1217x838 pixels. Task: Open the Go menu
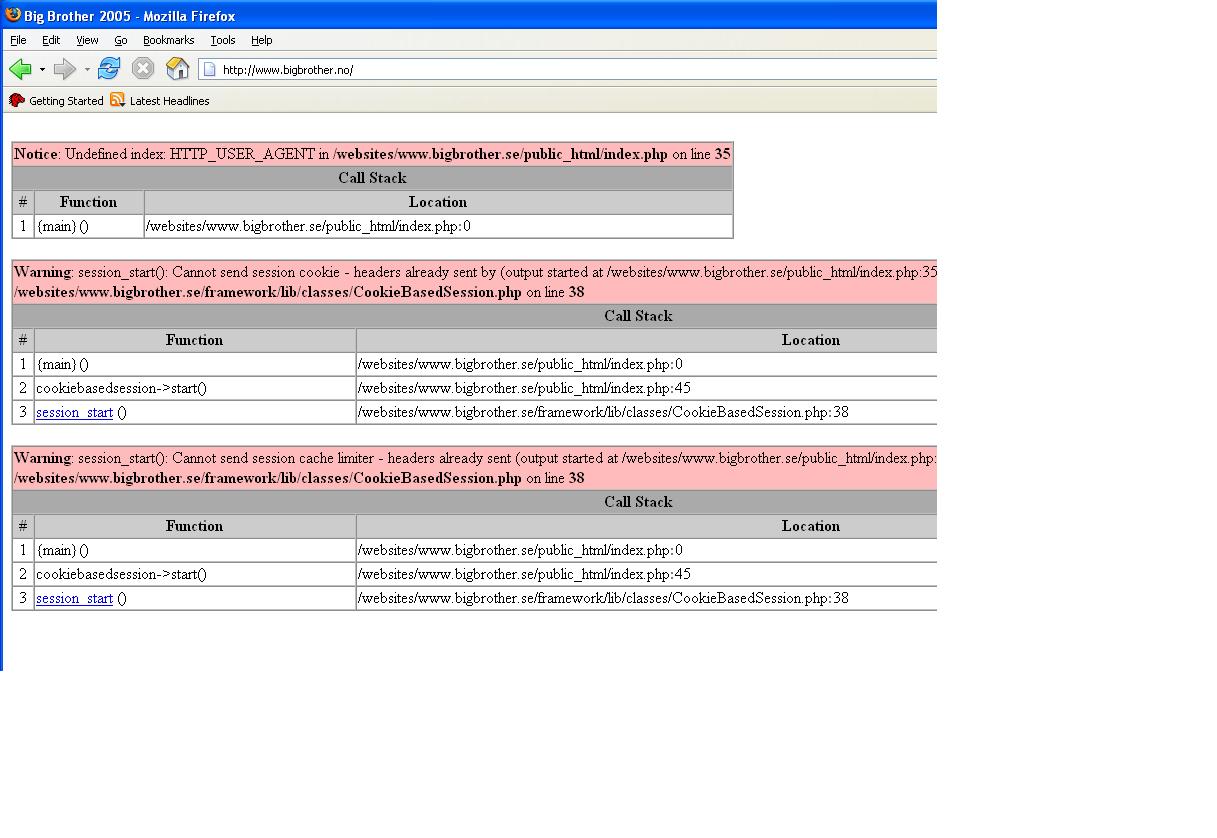tap(121, 40)
